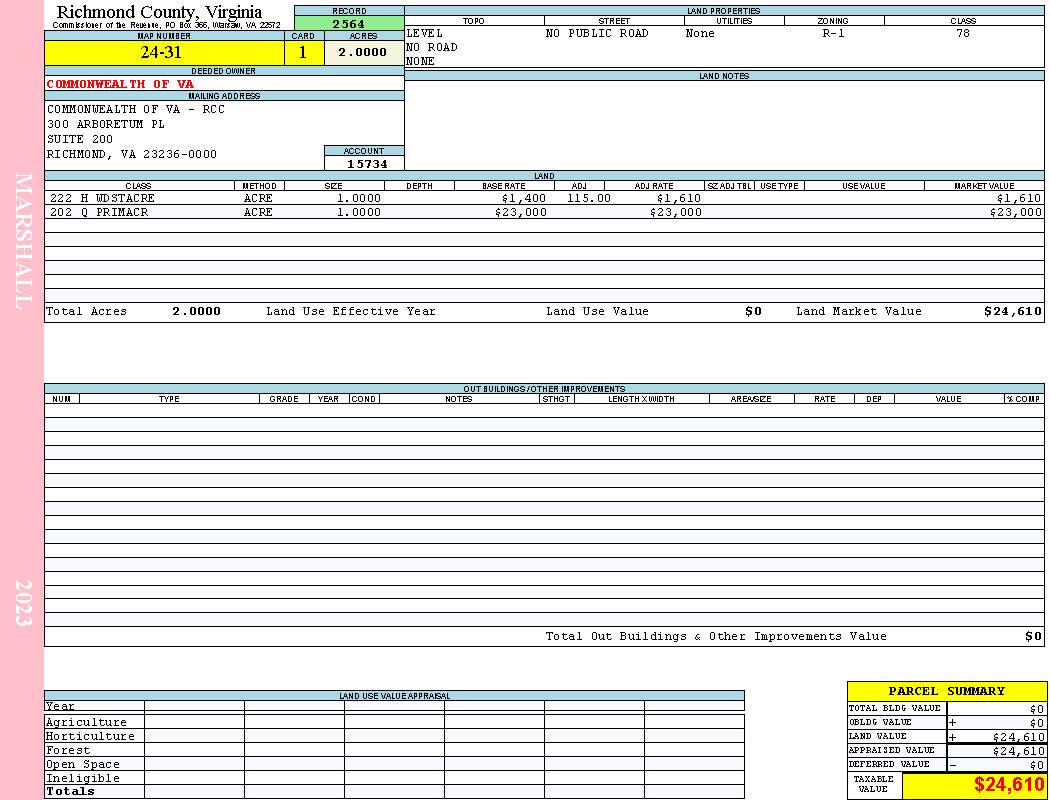
Task: Click account number 15734
Action: coord(367,164)
